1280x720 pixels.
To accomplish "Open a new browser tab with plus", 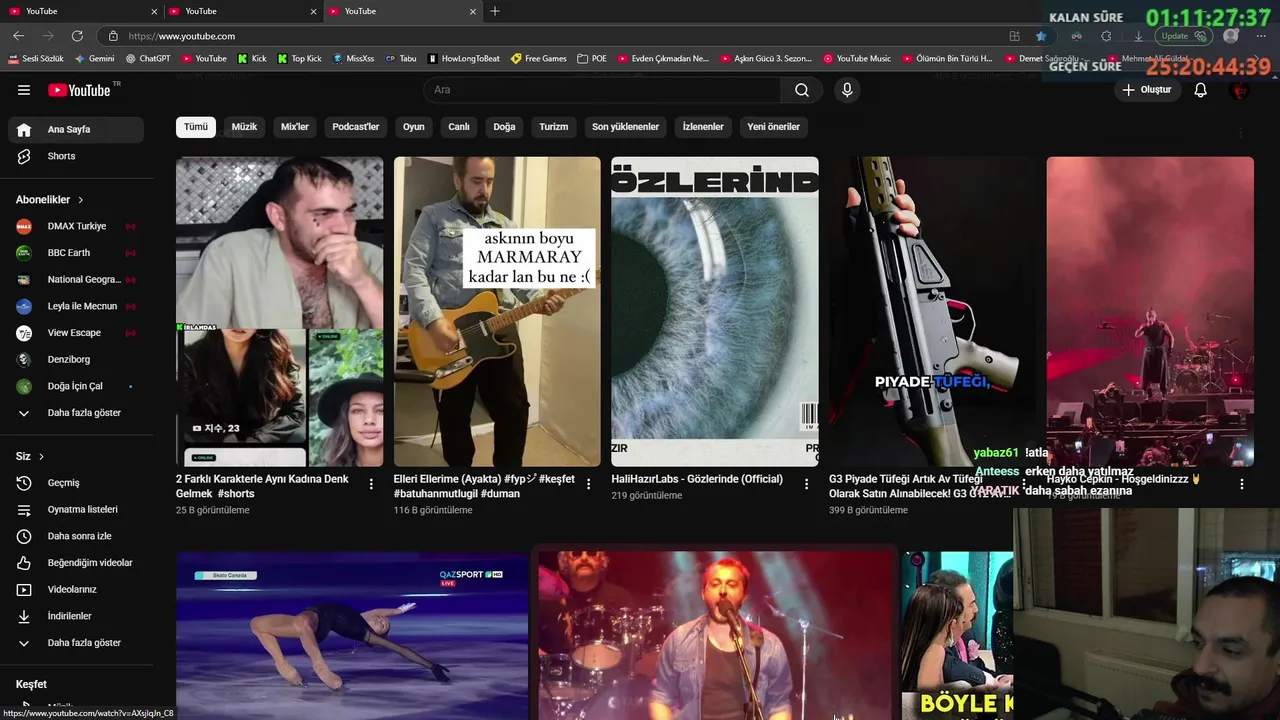I will pos(495,11).
